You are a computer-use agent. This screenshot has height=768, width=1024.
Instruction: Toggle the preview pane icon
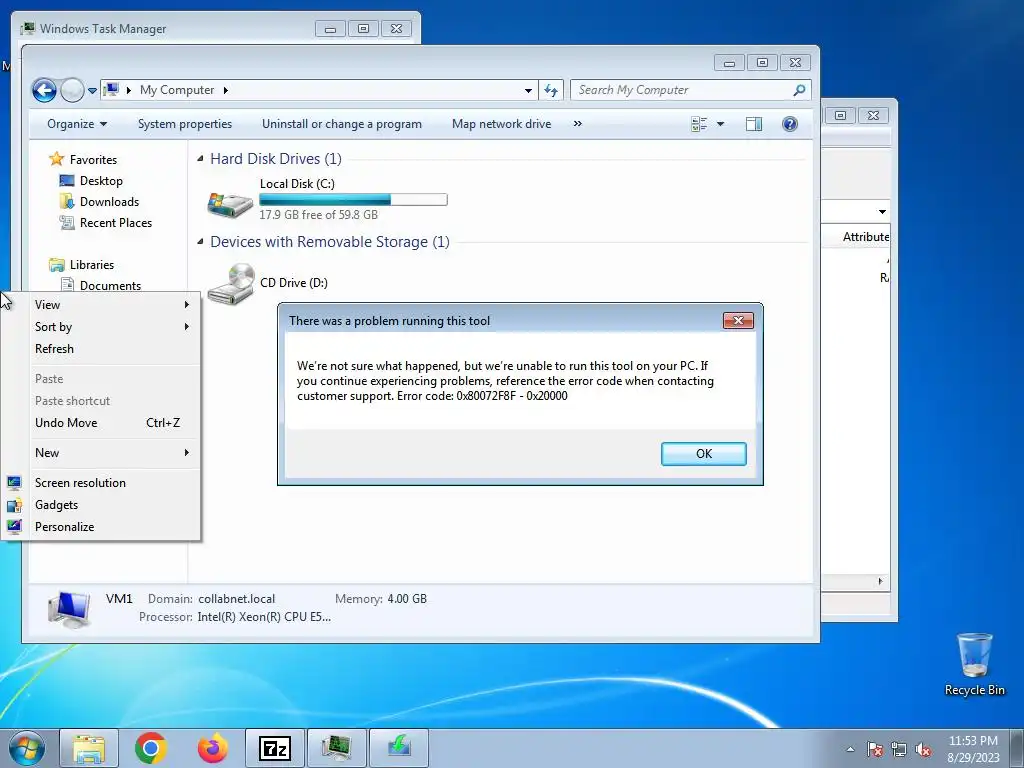pos(754,124)
